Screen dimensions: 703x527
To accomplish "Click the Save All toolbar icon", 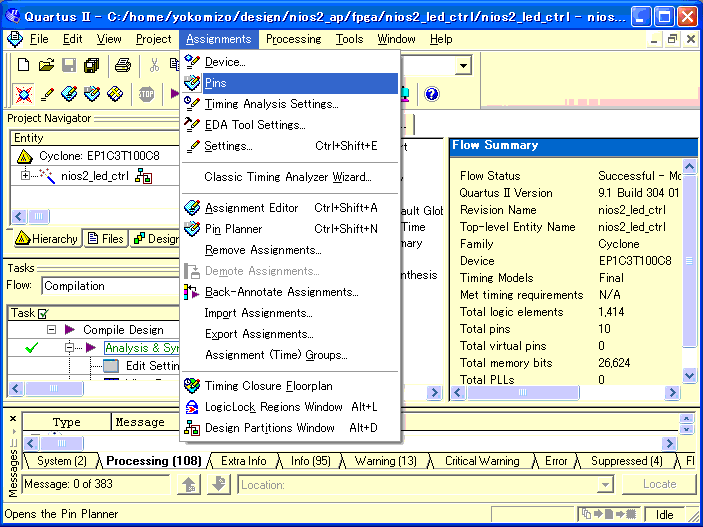I will tap(91, 65).
